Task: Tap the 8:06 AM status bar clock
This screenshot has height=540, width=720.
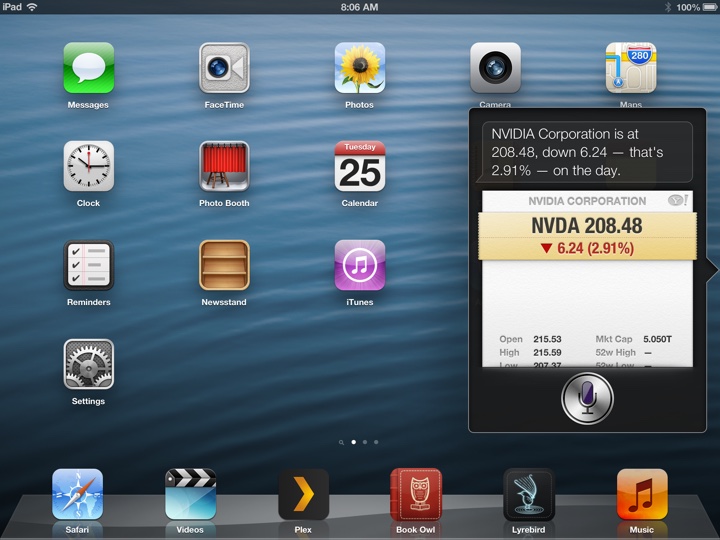Action: coord(360,7)
